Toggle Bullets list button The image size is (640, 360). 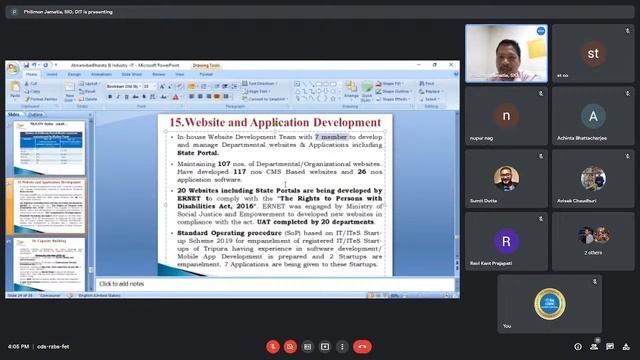pyautogui.click(x=191, y=87)
